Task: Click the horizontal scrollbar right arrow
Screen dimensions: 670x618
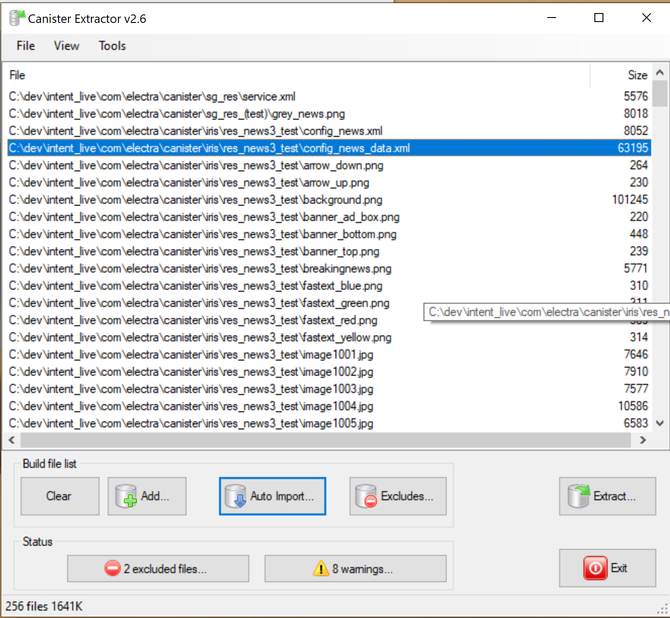Action: [645, 440]
